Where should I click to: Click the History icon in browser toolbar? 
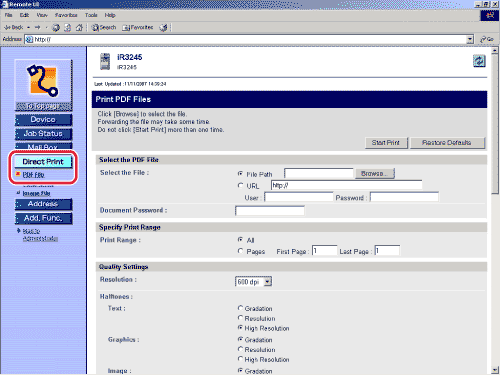[163, 28]
